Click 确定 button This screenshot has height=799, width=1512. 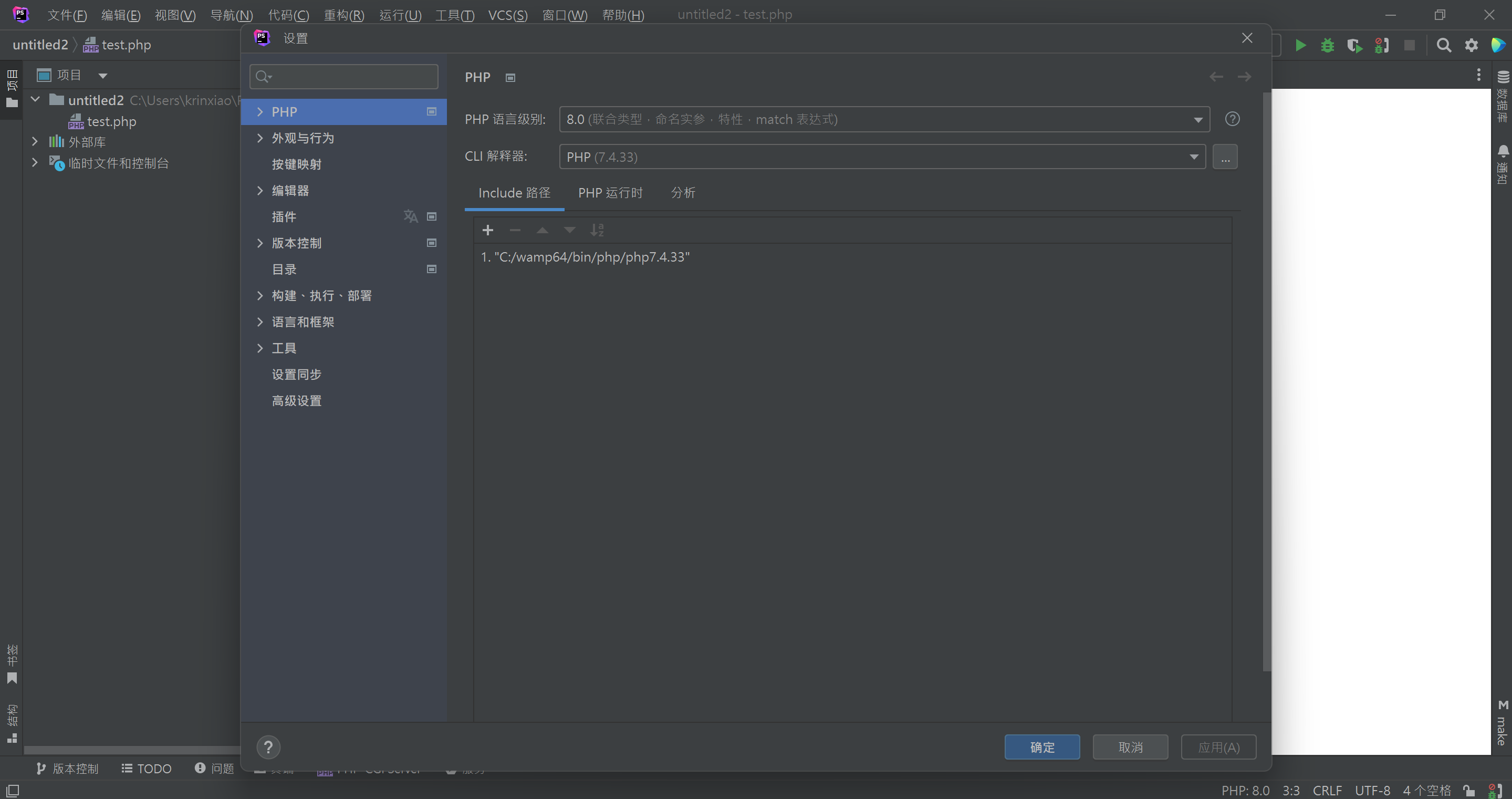[1042, 748]
